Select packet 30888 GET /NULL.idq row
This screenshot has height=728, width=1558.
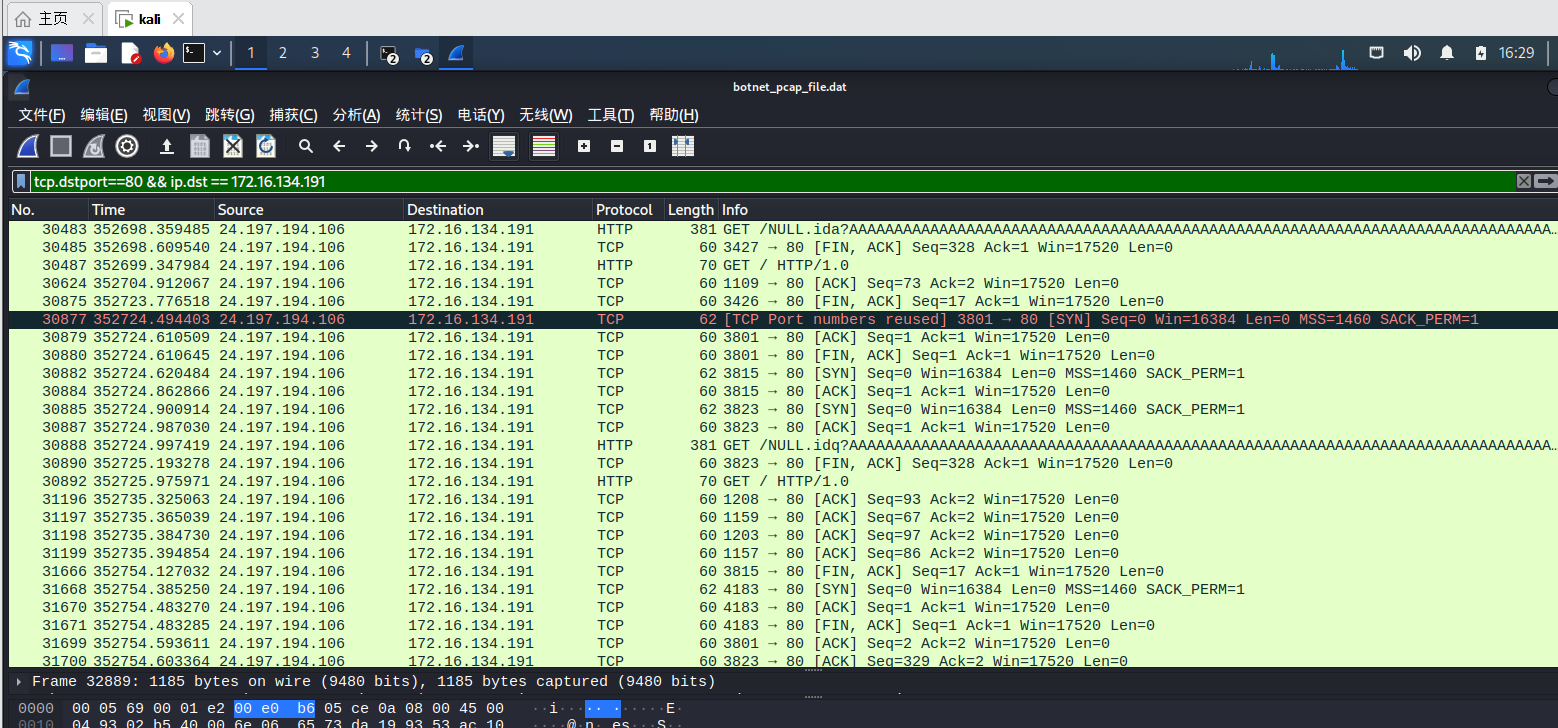(783, 446)
